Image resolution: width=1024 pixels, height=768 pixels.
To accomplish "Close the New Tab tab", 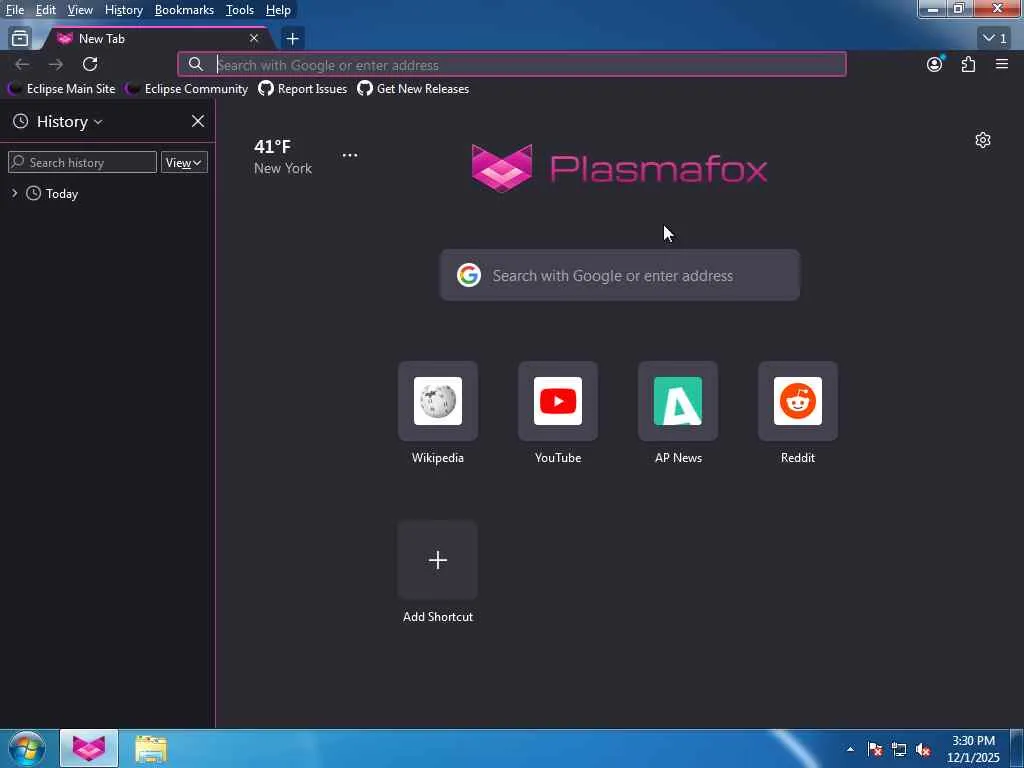I will (x=254, y=39).
